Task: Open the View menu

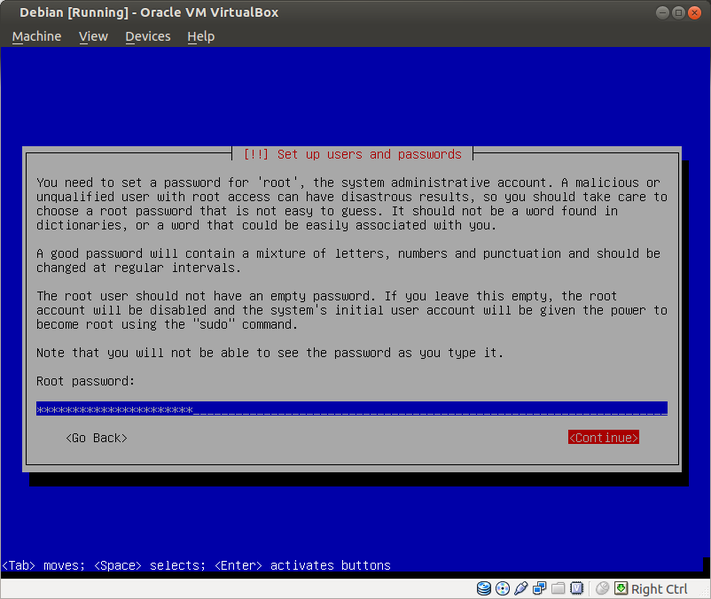Action: click(93, 36)
